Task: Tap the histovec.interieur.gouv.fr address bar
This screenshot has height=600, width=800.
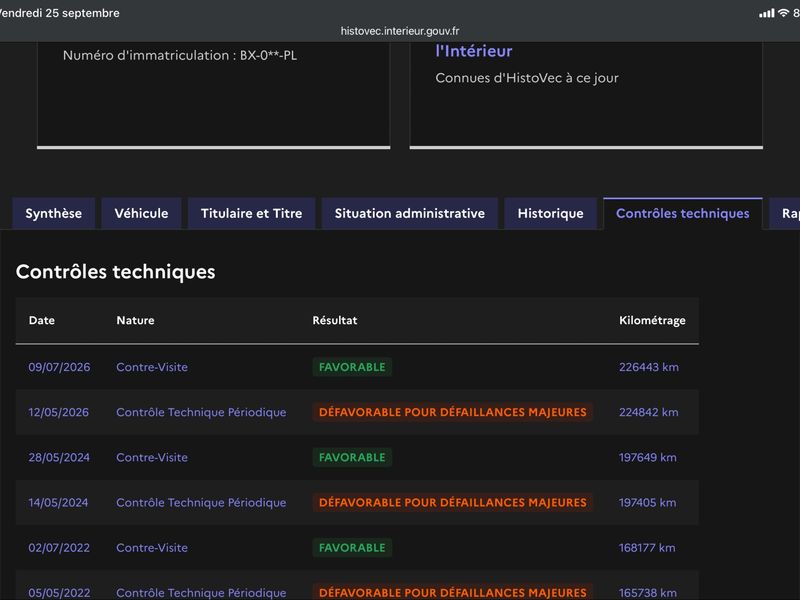Action: point(400,31)
